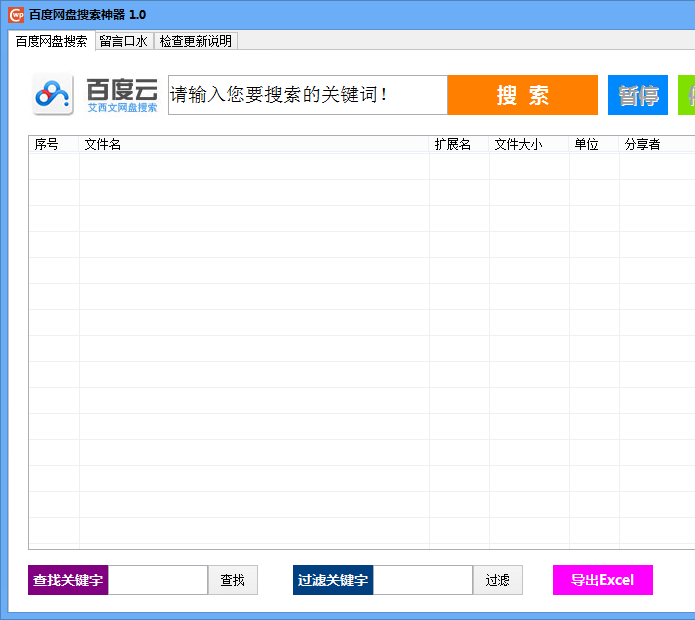Click the 分享者 column header
Screen dimensions: 695x620
coord(655,145)
